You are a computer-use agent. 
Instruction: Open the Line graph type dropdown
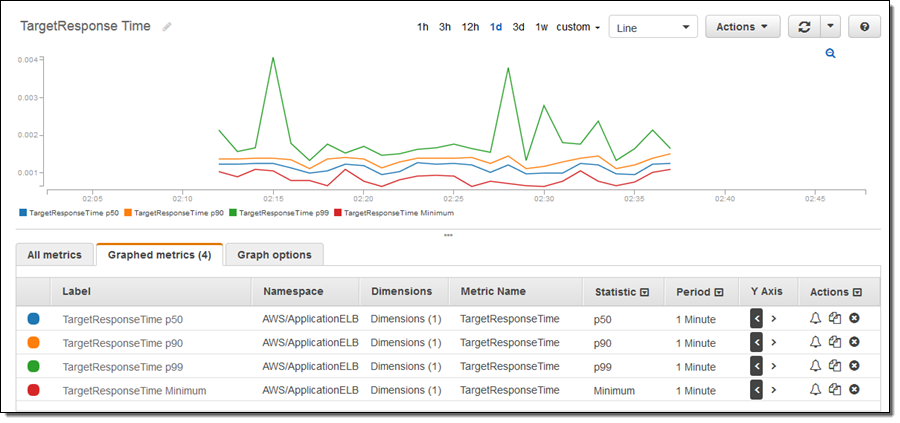(x=653, y=28)
